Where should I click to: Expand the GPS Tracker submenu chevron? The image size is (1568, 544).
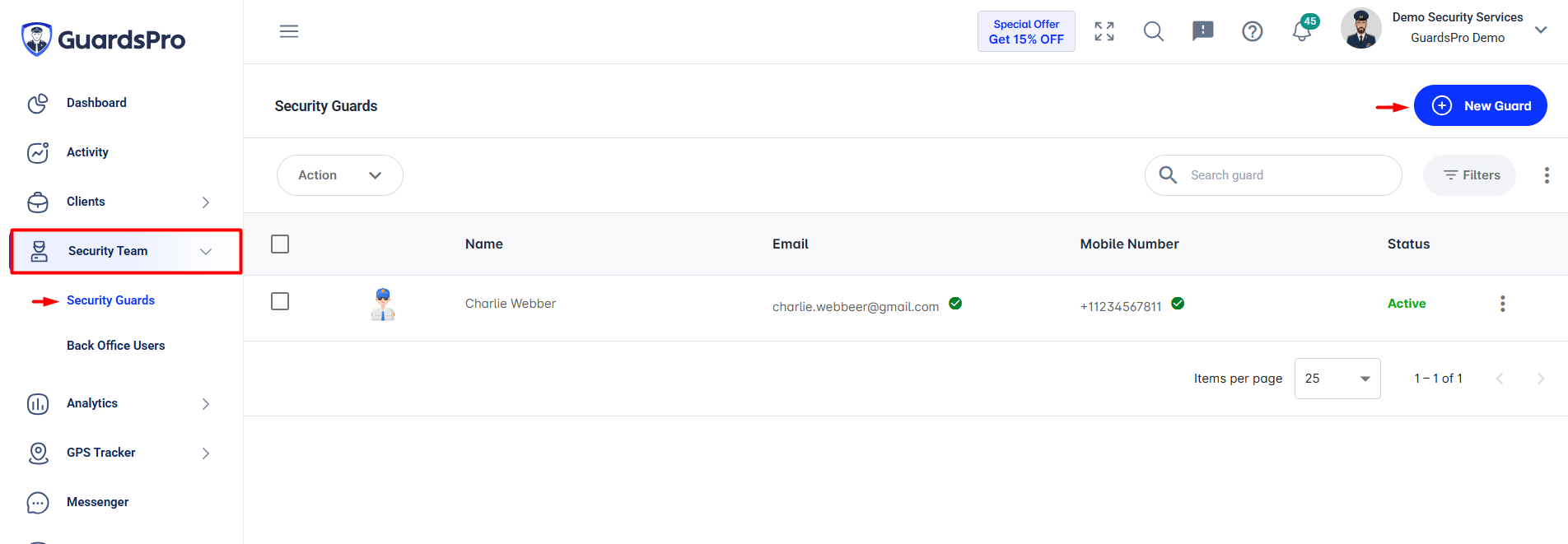(206, 453)
